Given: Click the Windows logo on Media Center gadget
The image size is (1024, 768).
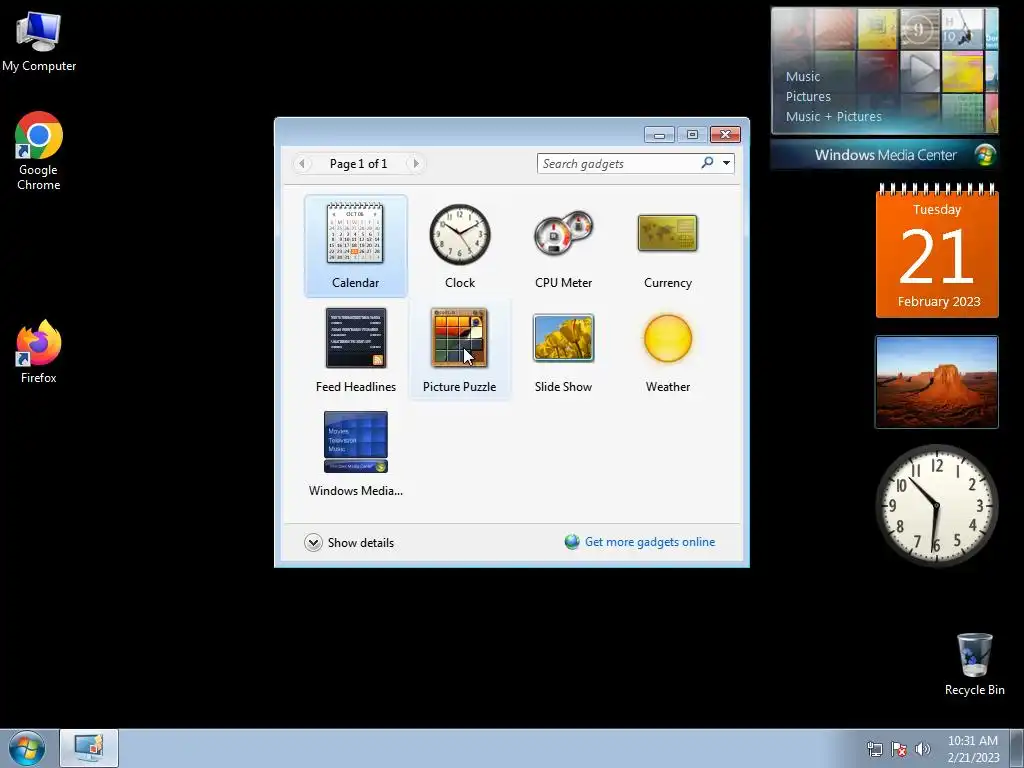Looking at the screenshot, I should click(985, 155).
